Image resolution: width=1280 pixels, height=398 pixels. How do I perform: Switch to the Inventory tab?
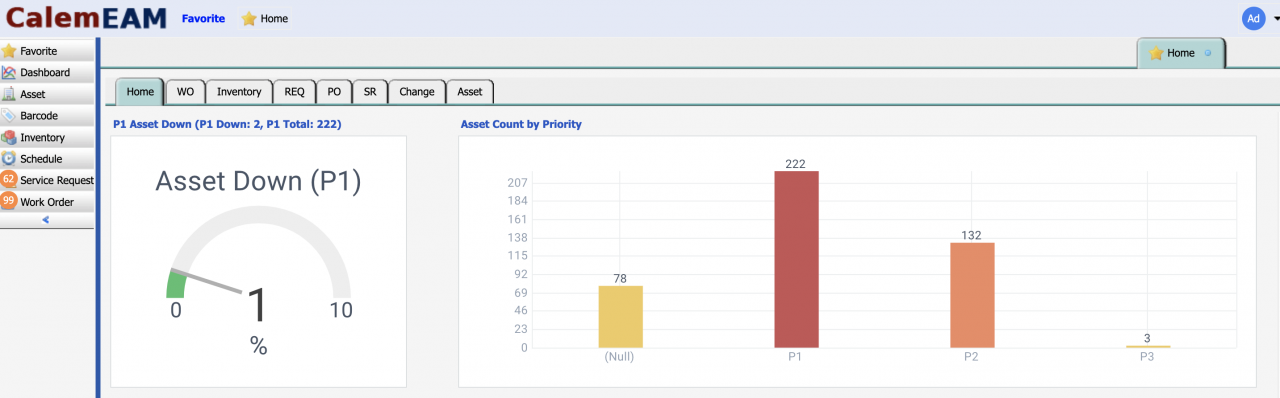239,91
